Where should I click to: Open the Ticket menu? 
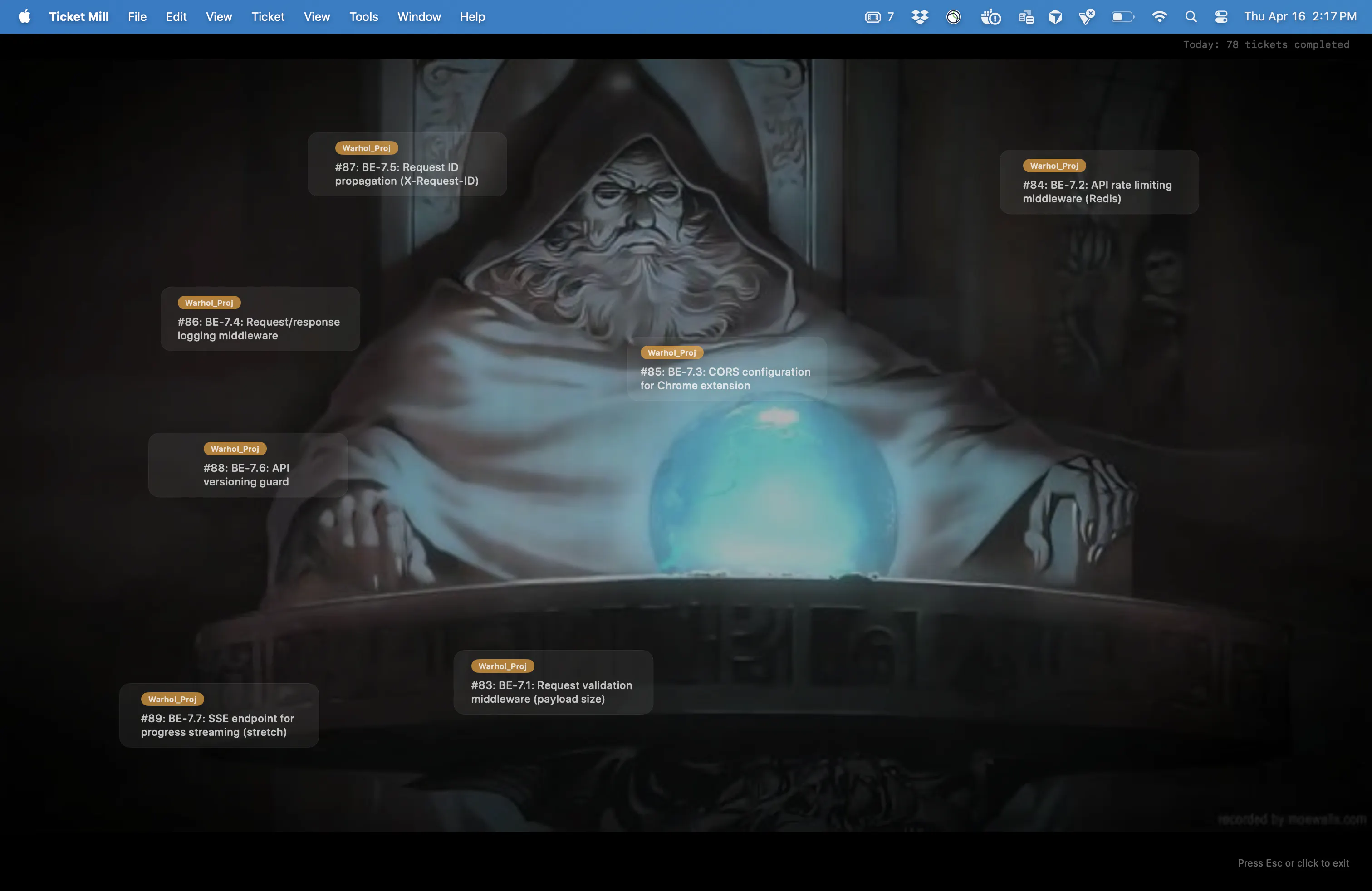(x=268, y=17)
